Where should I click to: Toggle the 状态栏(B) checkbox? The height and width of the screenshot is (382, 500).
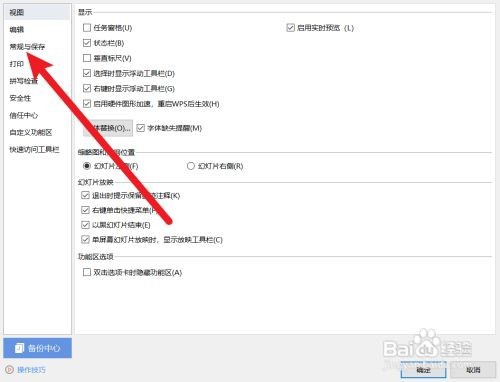point(87,43)
